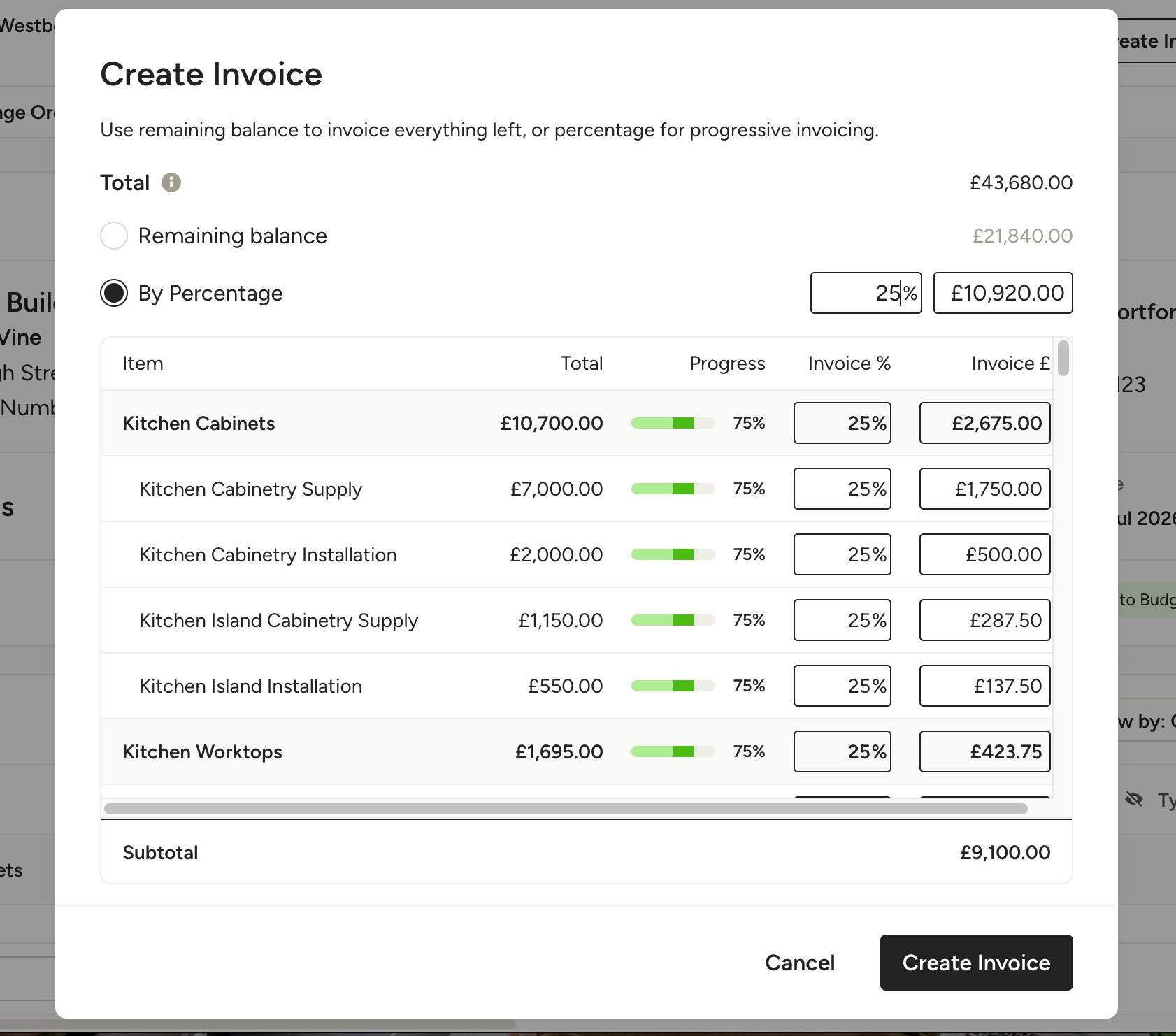Screen dimensions: 1176x1036
Task: Edit the £287.50 invoice amount field
Action: coord(984,620)
